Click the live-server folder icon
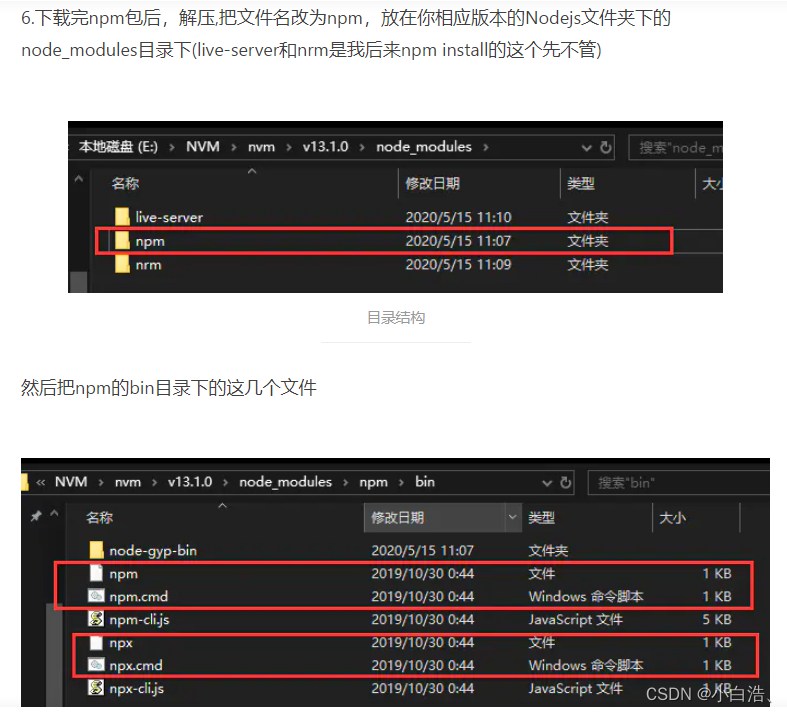The height and width of the screenshot is (713, 787). pyautogui.click(x=122, y=217)
